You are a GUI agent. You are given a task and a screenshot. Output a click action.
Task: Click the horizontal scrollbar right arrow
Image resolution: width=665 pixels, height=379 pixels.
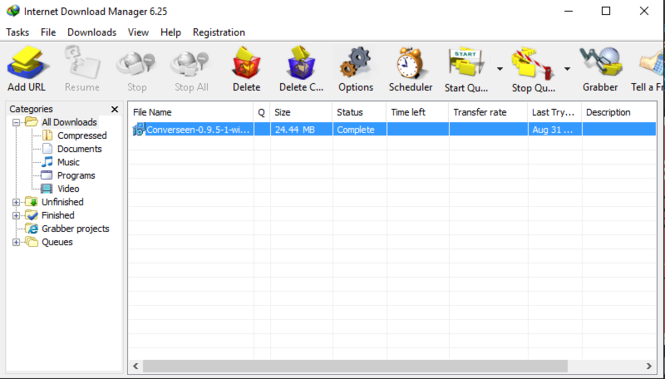pyautogui.click(x=649, y=366)
